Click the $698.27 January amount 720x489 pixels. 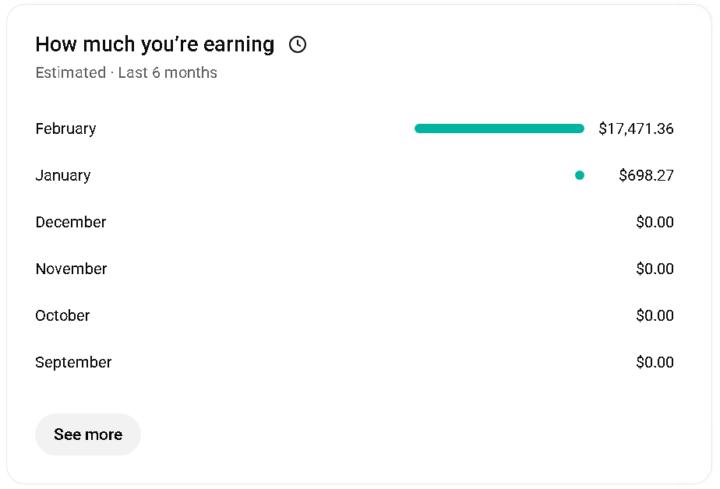point(646,175)
